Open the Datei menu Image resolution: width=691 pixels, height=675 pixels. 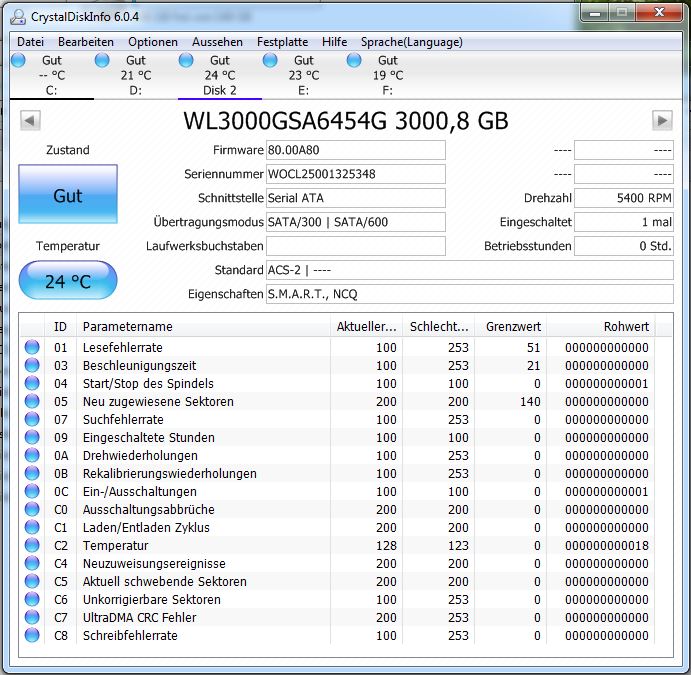point(30,42)
